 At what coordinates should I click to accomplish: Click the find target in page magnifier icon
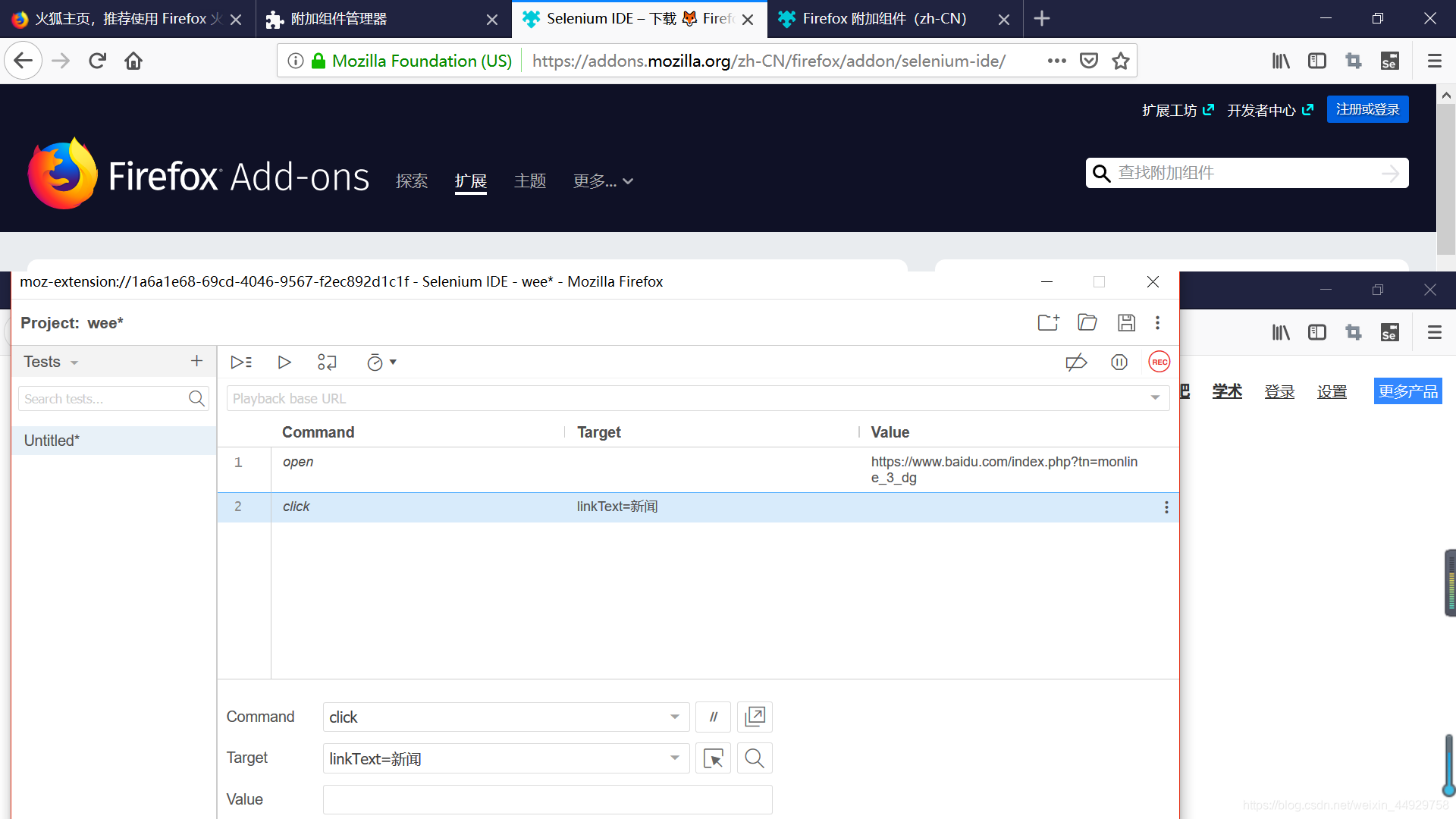[755, 758]
